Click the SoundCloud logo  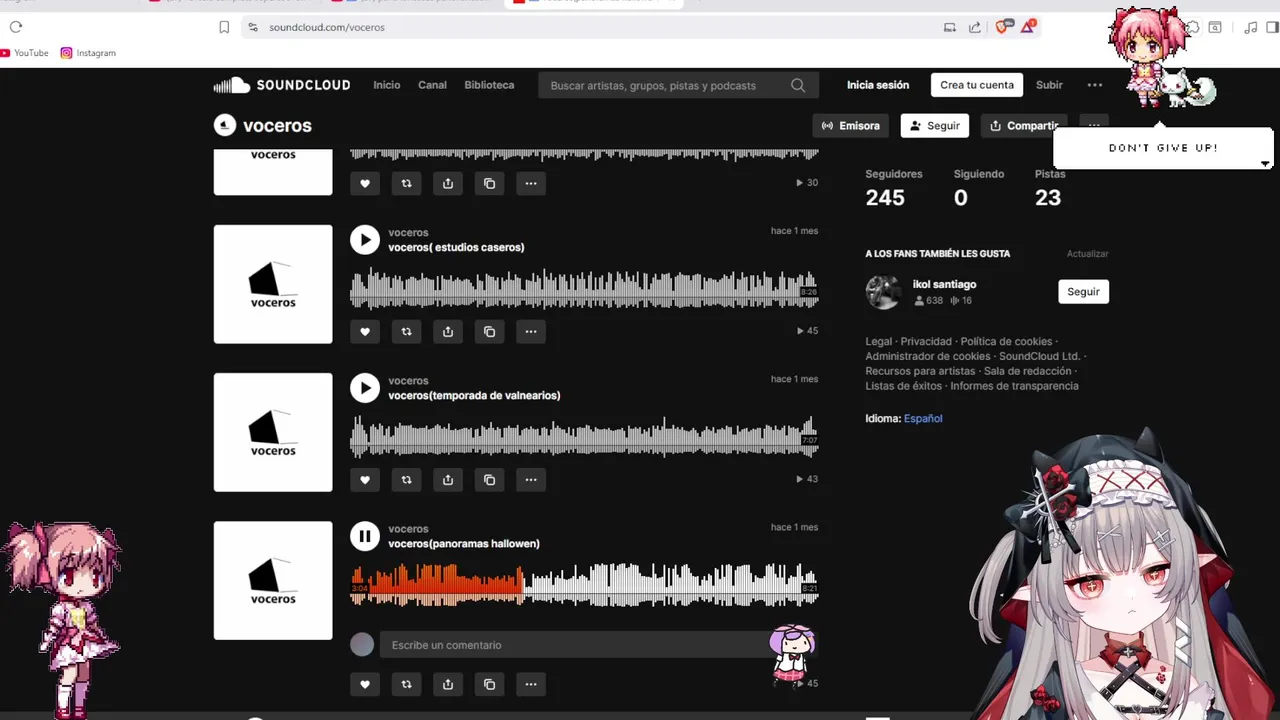[282, 85]
